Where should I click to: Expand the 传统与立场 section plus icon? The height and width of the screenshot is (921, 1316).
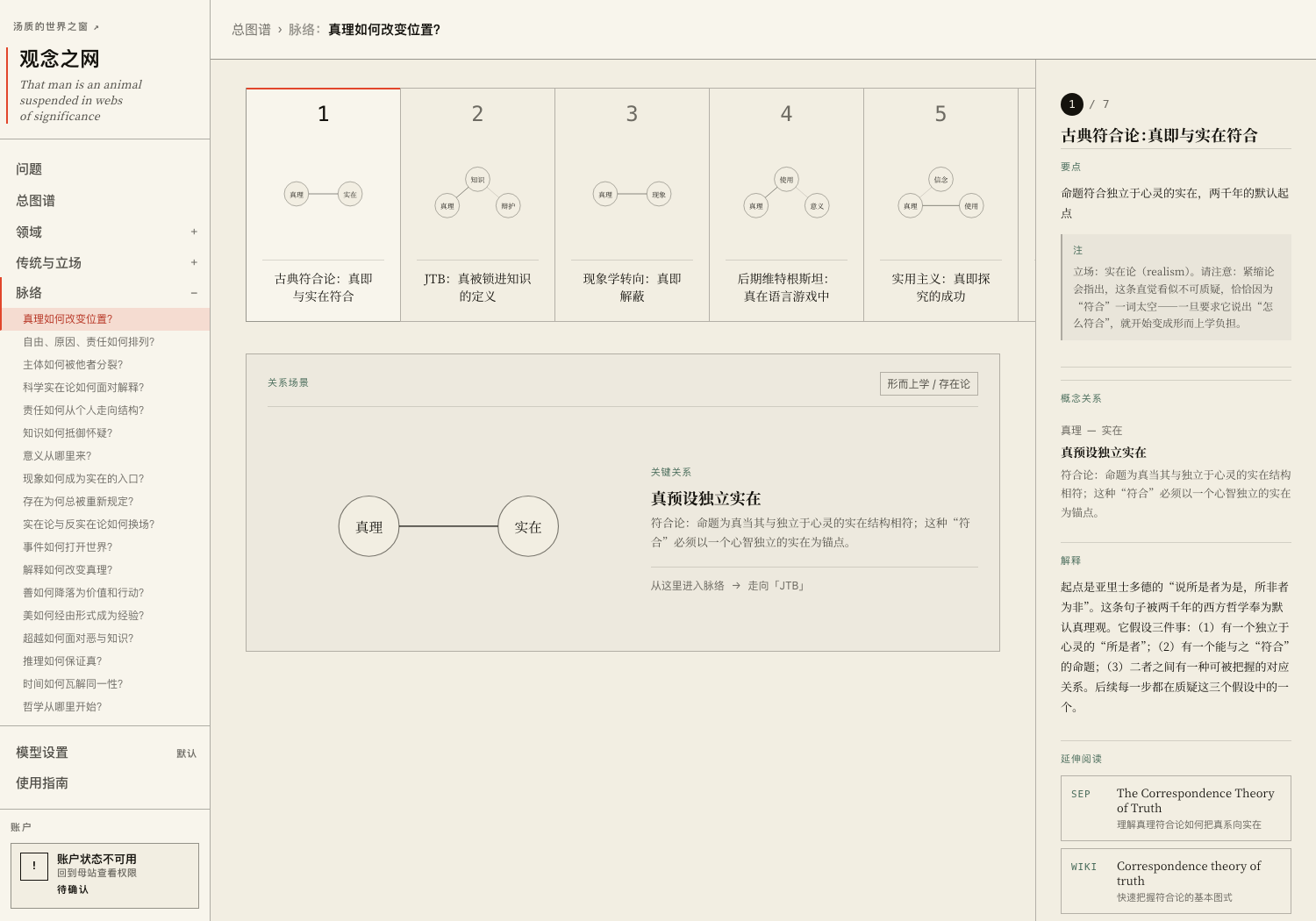click(194, 262)
